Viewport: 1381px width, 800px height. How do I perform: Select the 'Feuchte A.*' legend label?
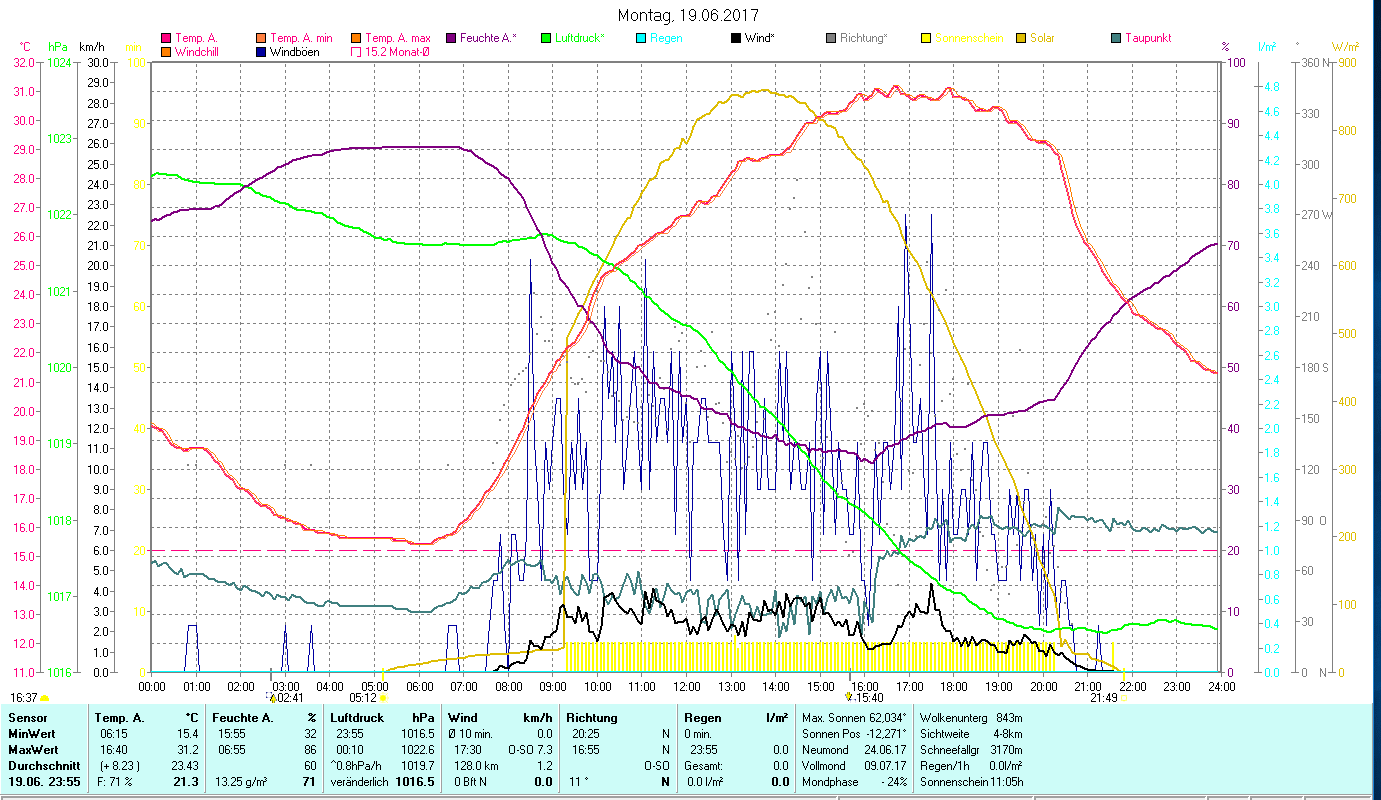[488, 38]
